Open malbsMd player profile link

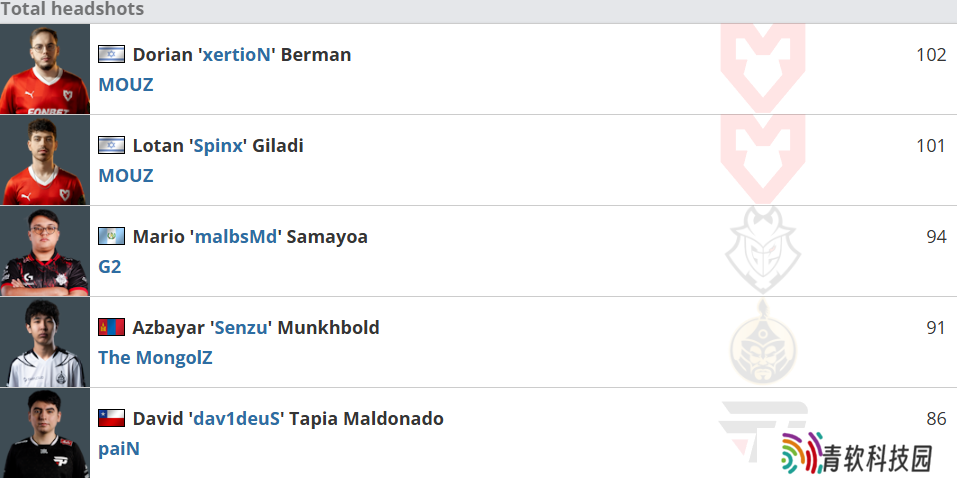(x=236, y=236)
